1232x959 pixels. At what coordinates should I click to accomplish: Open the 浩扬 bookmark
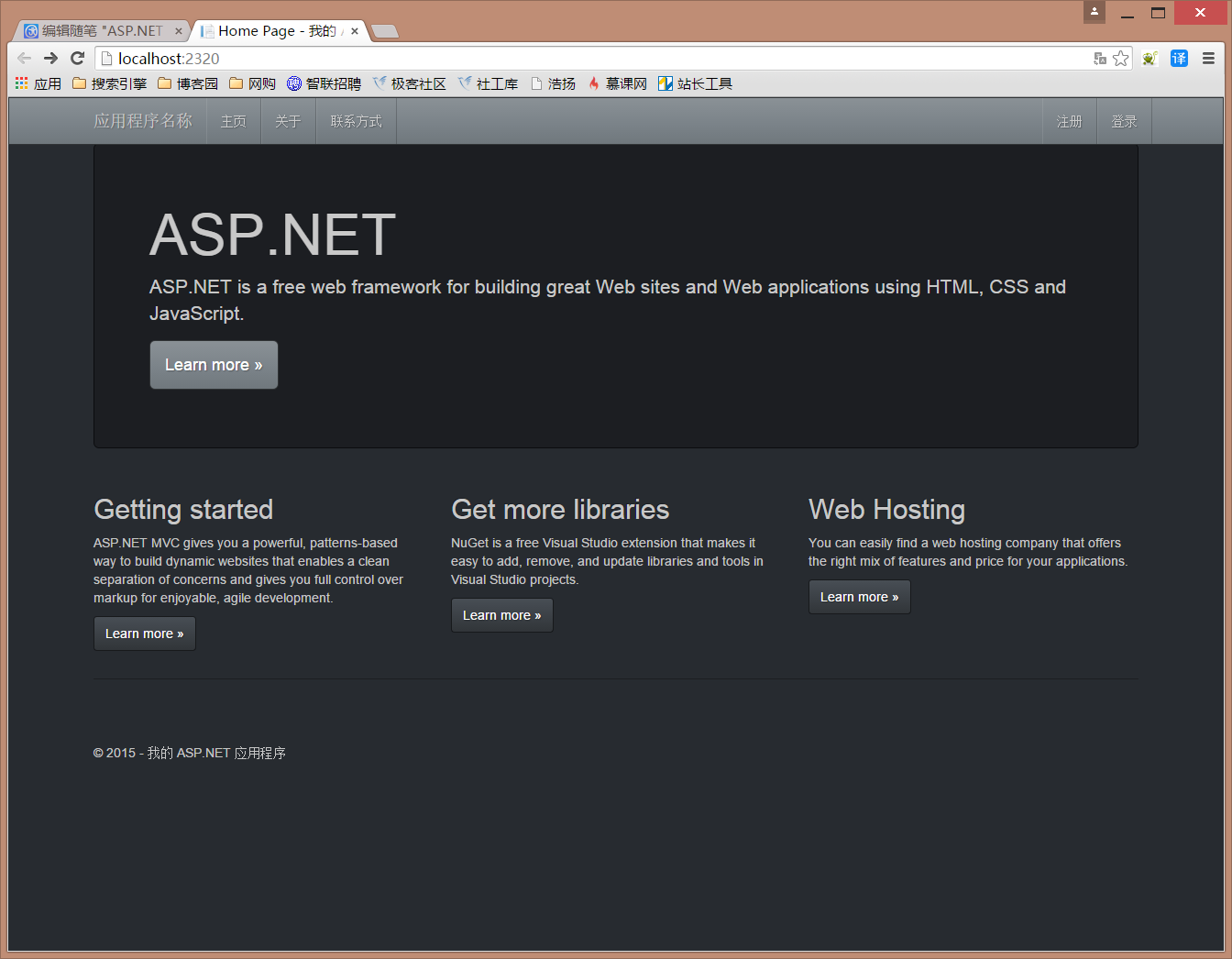(553, 83)
